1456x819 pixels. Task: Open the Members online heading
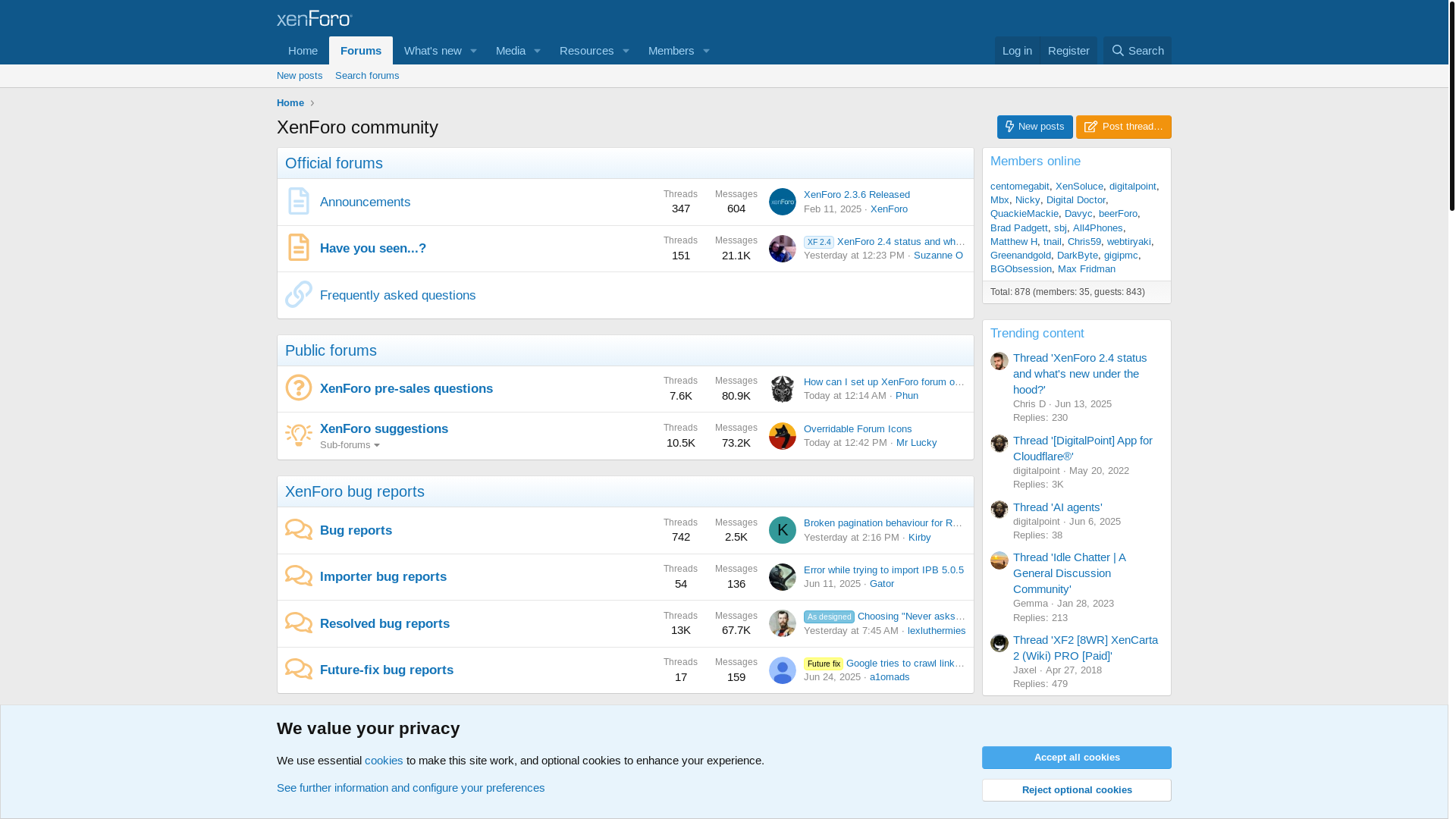(x=1035, y=162)
